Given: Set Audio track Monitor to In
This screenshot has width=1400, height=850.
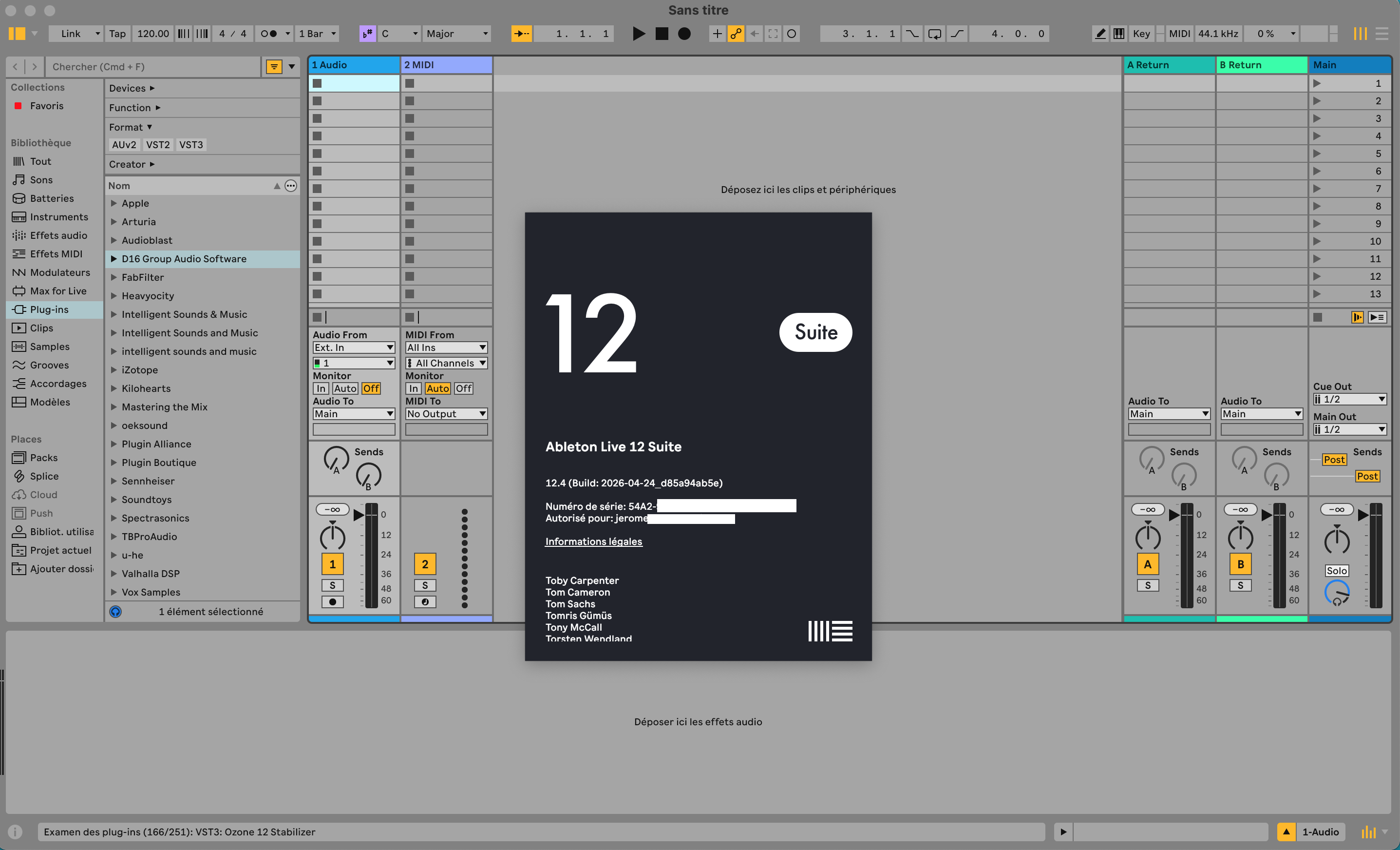Looking at the screenshot, I should click(321, 388).
